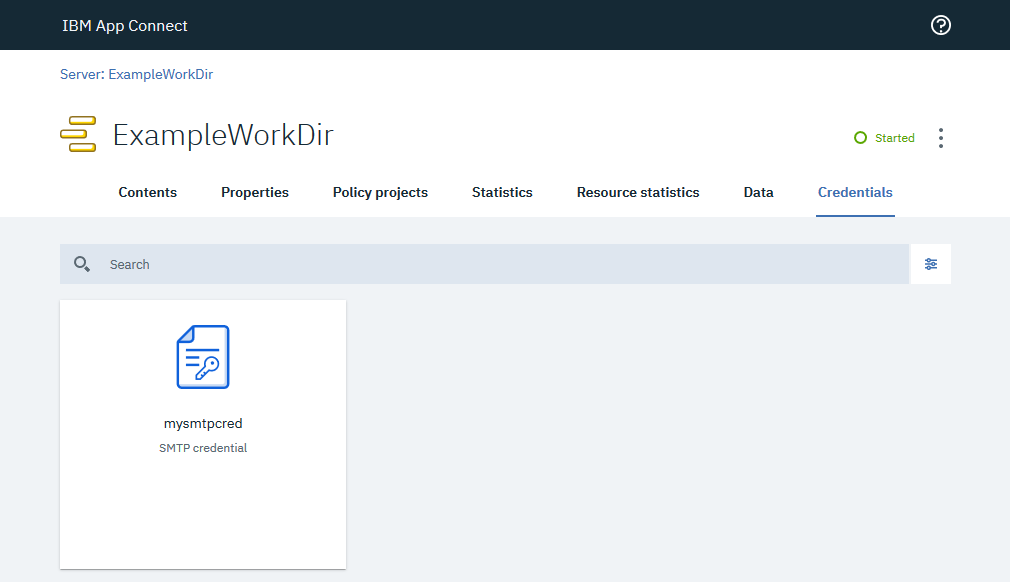This screenshot has width=1010, height=582.
Task: Go to the Policy projects tab
Action: pyautogui.click(x=380, y=192)
